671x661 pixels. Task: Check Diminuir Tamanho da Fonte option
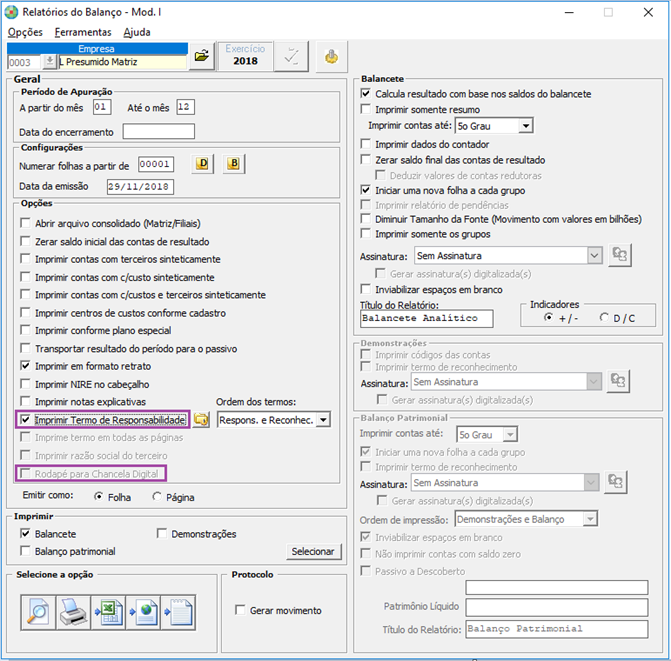[x=365, y=219]
